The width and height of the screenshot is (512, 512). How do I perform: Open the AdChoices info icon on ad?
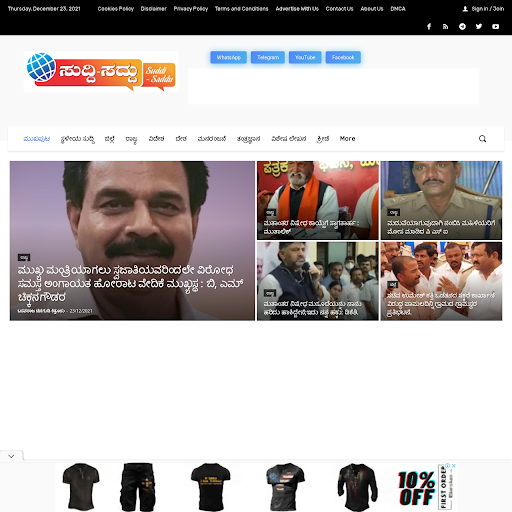[448, 466]
